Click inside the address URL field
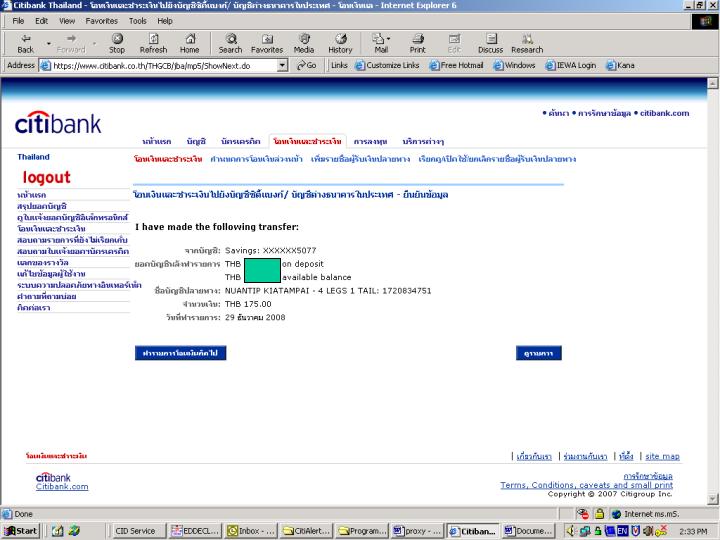720x540 pixels. click(x=164, y=66)
